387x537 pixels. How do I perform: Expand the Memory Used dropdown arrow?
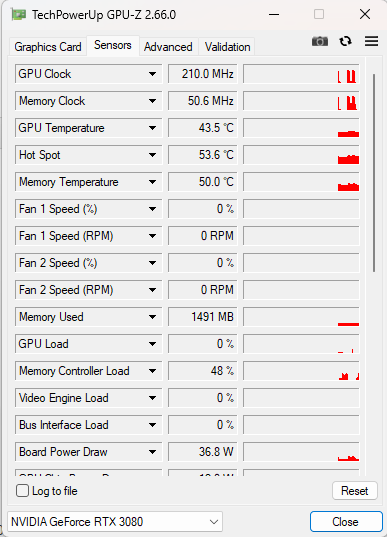pyautogui.click(x=152, y=317)
